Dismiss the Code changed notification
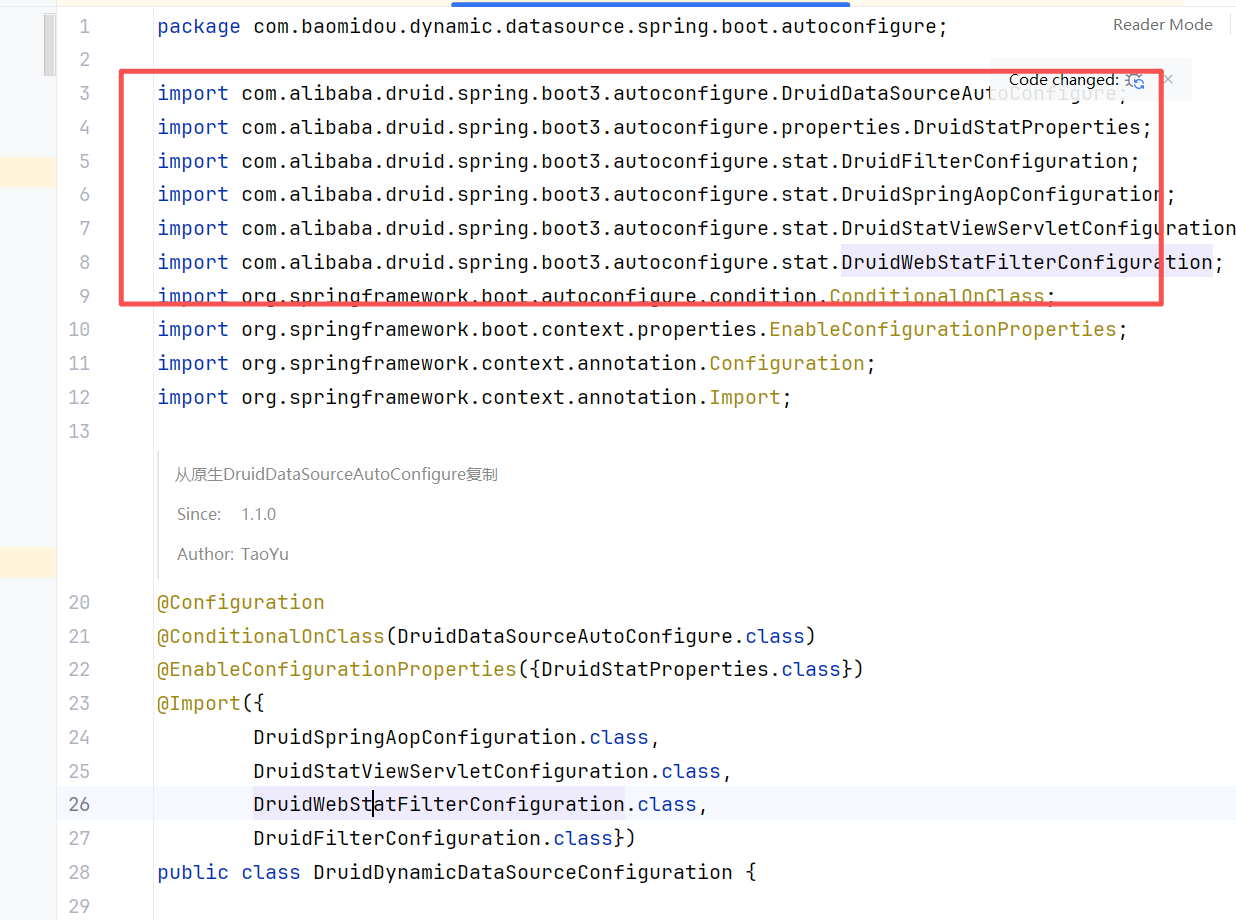Image resolution: width=1236 pixels, height=920 pixels. [x=1167, y=79]
